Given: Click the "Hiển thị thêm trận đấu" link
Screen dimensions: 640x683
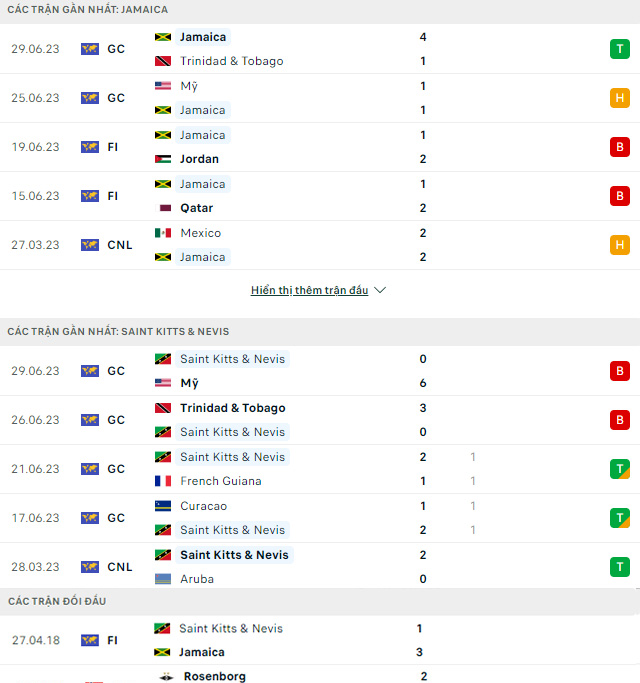Looking at the screenshot, I should pyautogui.click(x=309, y=290).
